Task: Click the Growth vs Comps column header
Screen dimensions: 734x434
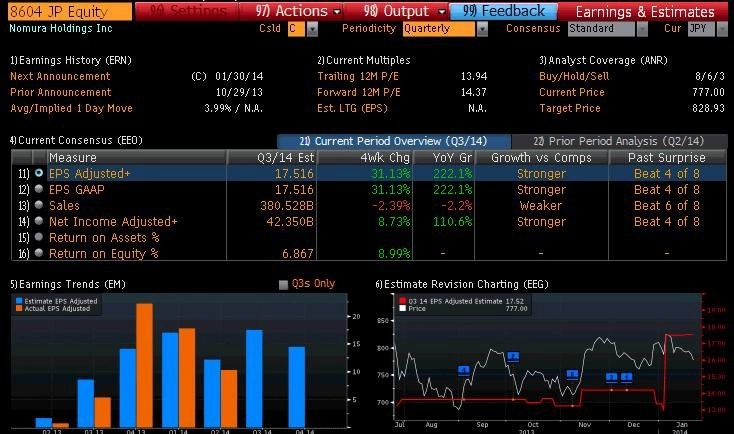Action: pos(541,157)
